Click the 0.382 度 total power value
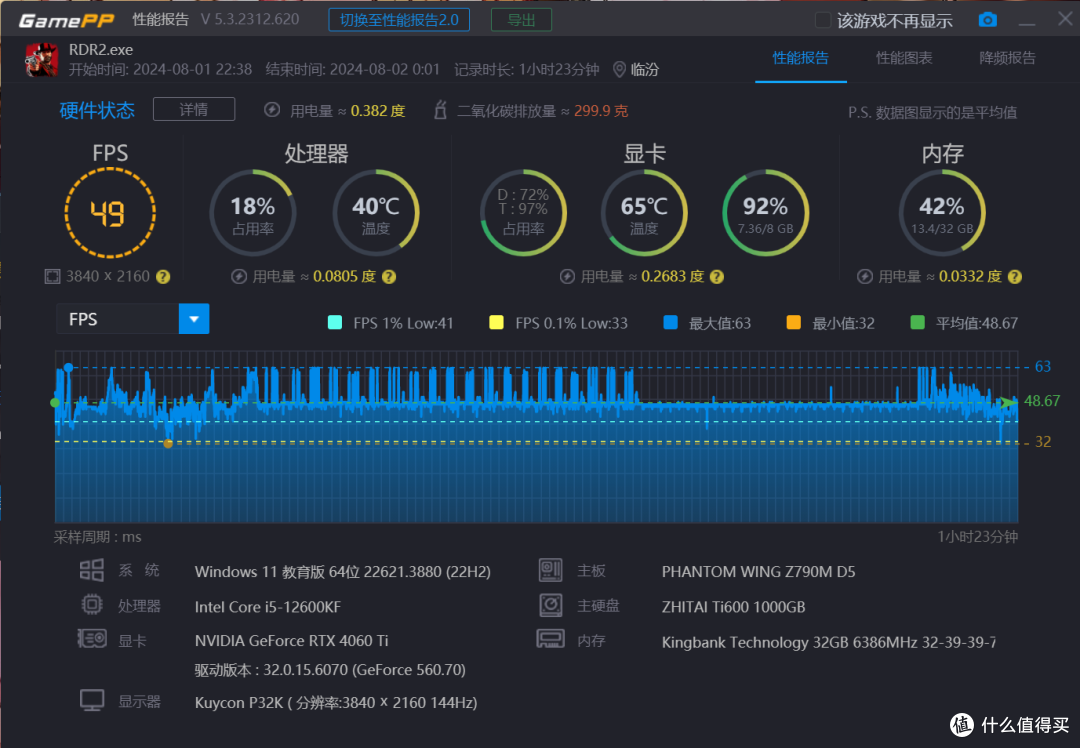 [x=378, y=111]
